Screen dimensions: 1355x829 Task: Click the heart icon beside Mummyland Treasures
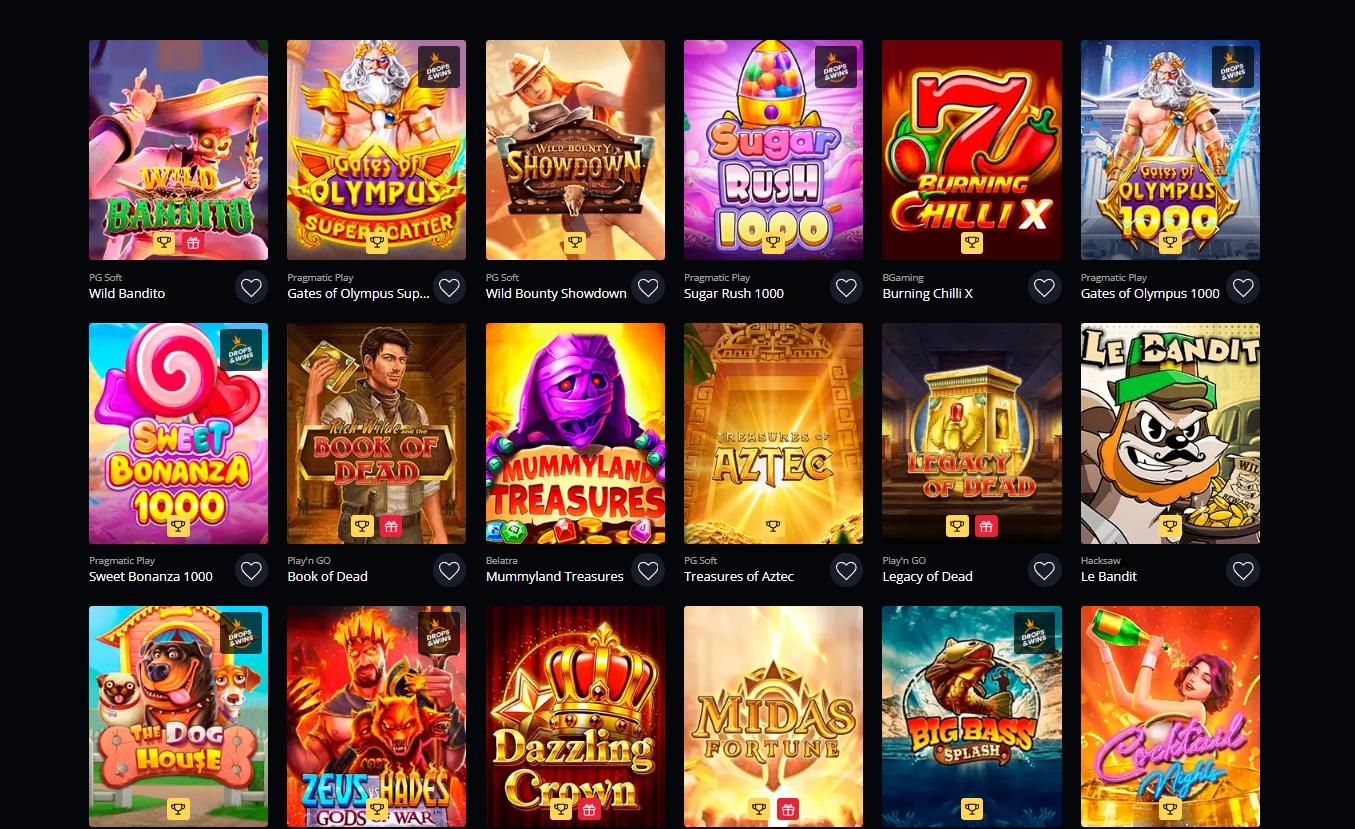(648, 571)
